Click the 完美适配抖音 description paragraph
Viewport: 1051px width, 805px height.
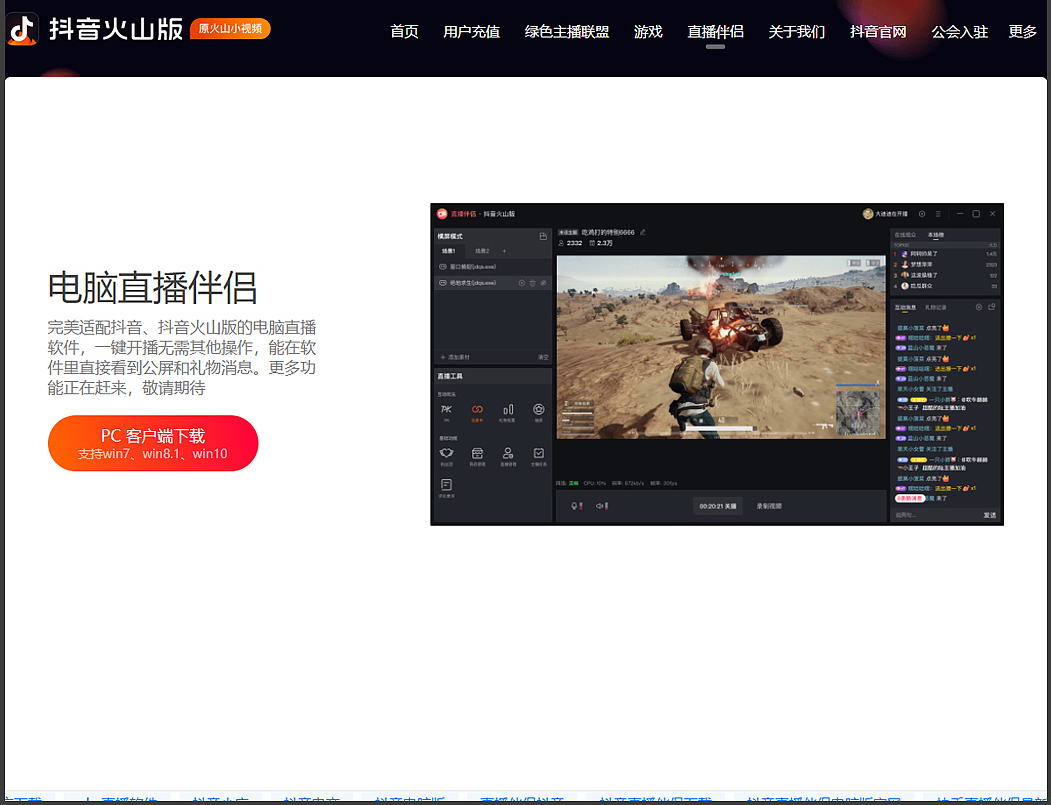coord(182,357)
